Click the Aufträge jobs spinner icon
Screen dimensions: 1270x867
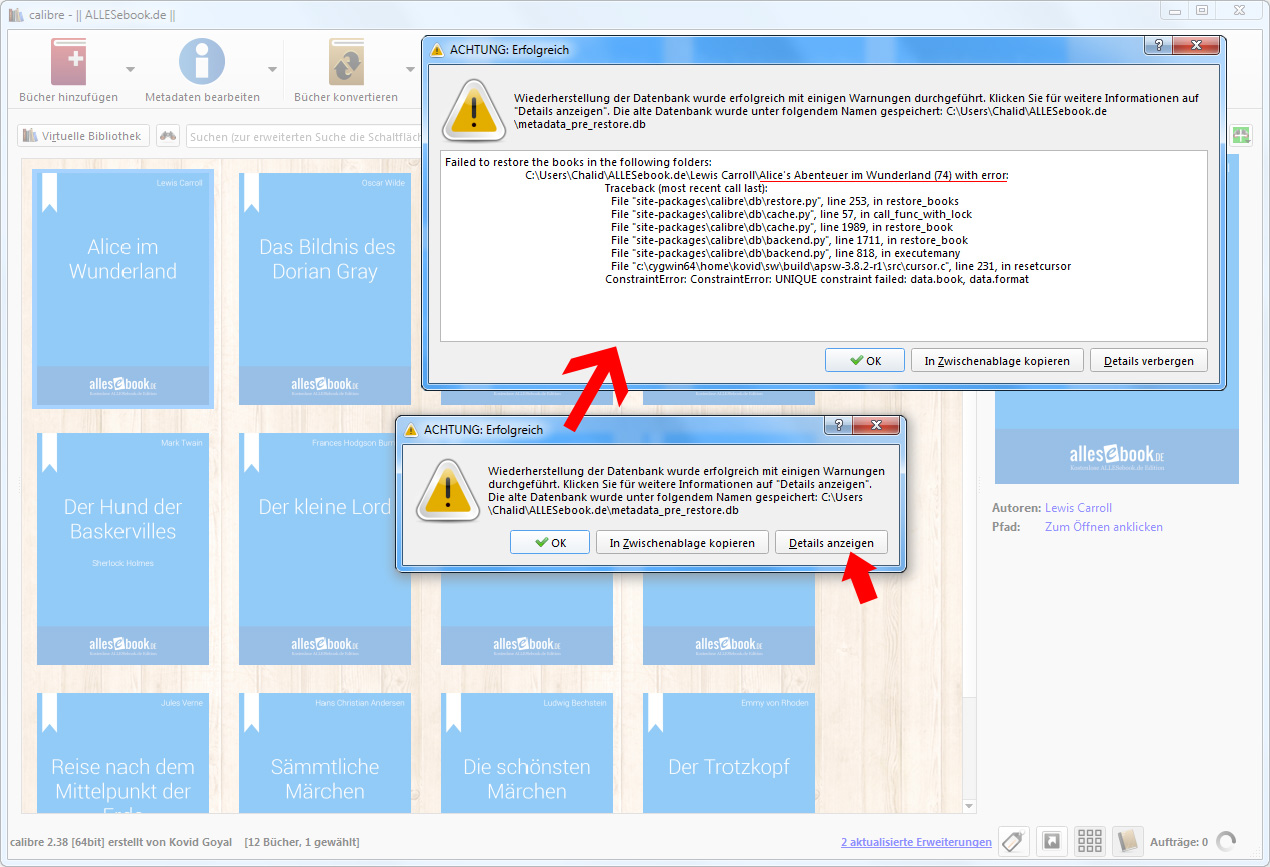pos(1226,842)
